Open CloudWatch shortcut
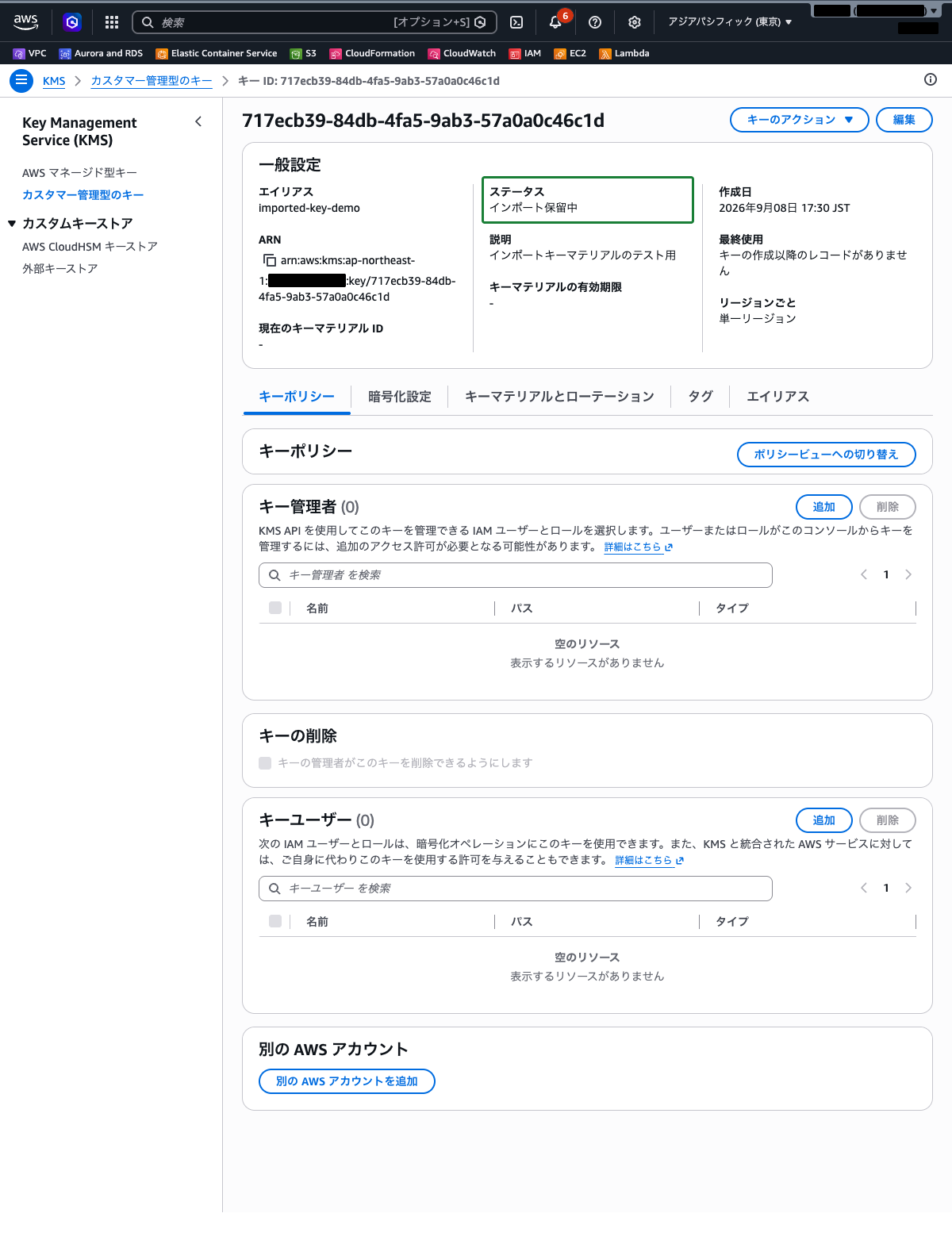This screenshot has width=952, height=1240. (x=462, y=53)
